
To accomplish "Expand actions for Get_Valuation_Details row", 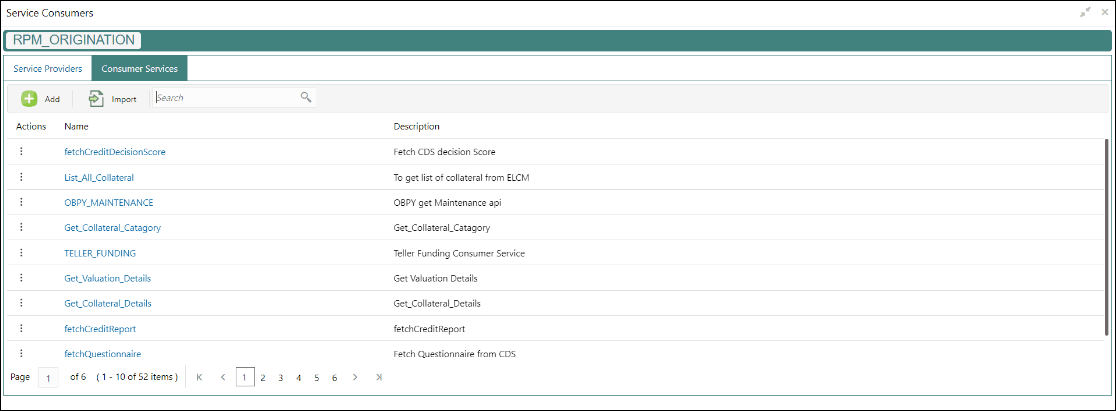I will tap(21, 277).
